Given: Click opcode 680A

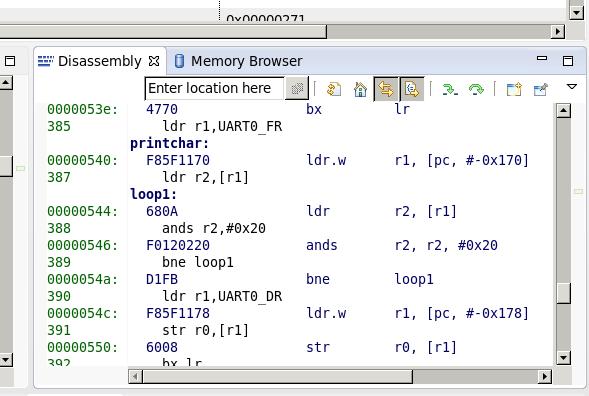Looking at the screenshot, I should click(162, 211).
